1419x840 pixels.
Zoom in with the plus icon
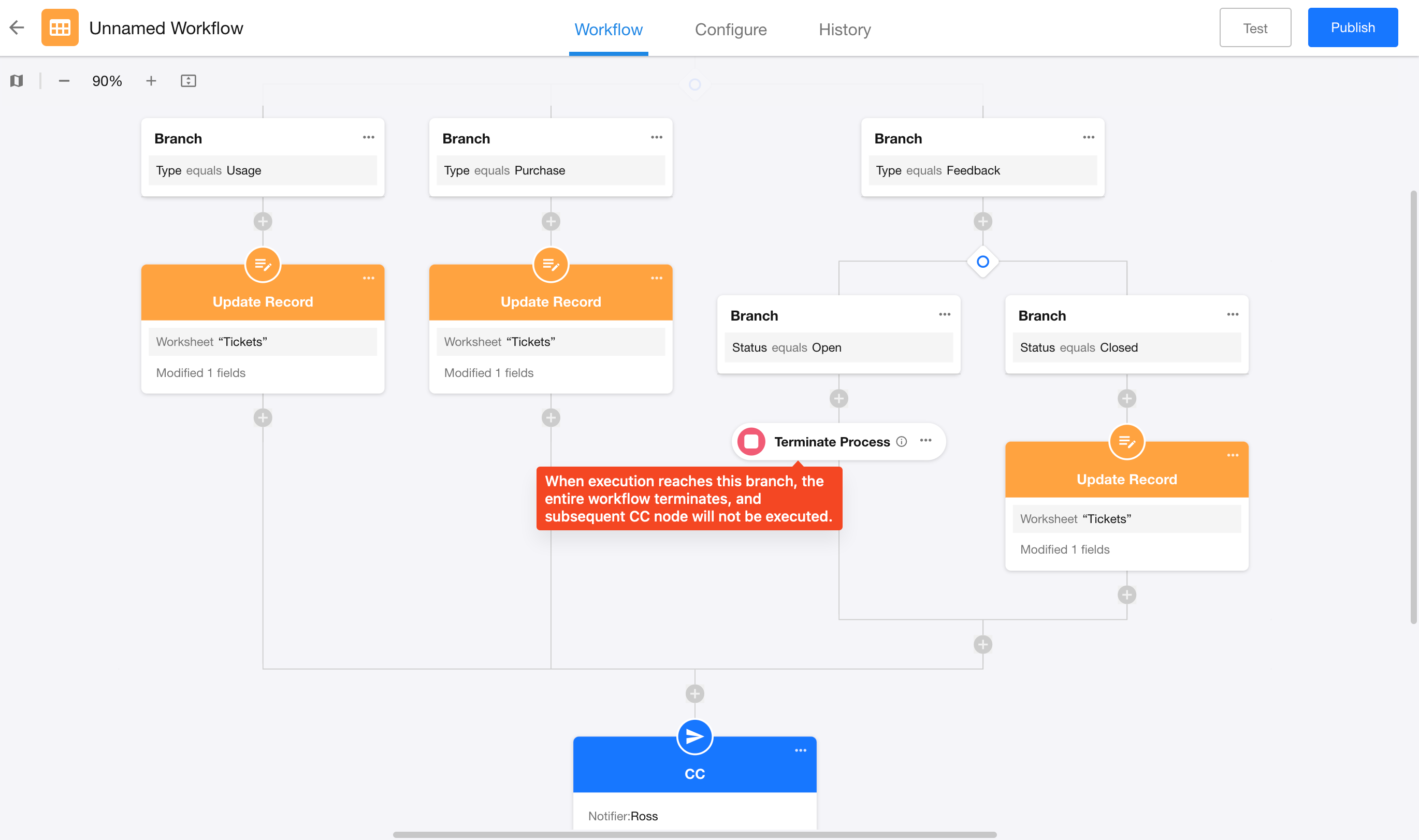151,81
